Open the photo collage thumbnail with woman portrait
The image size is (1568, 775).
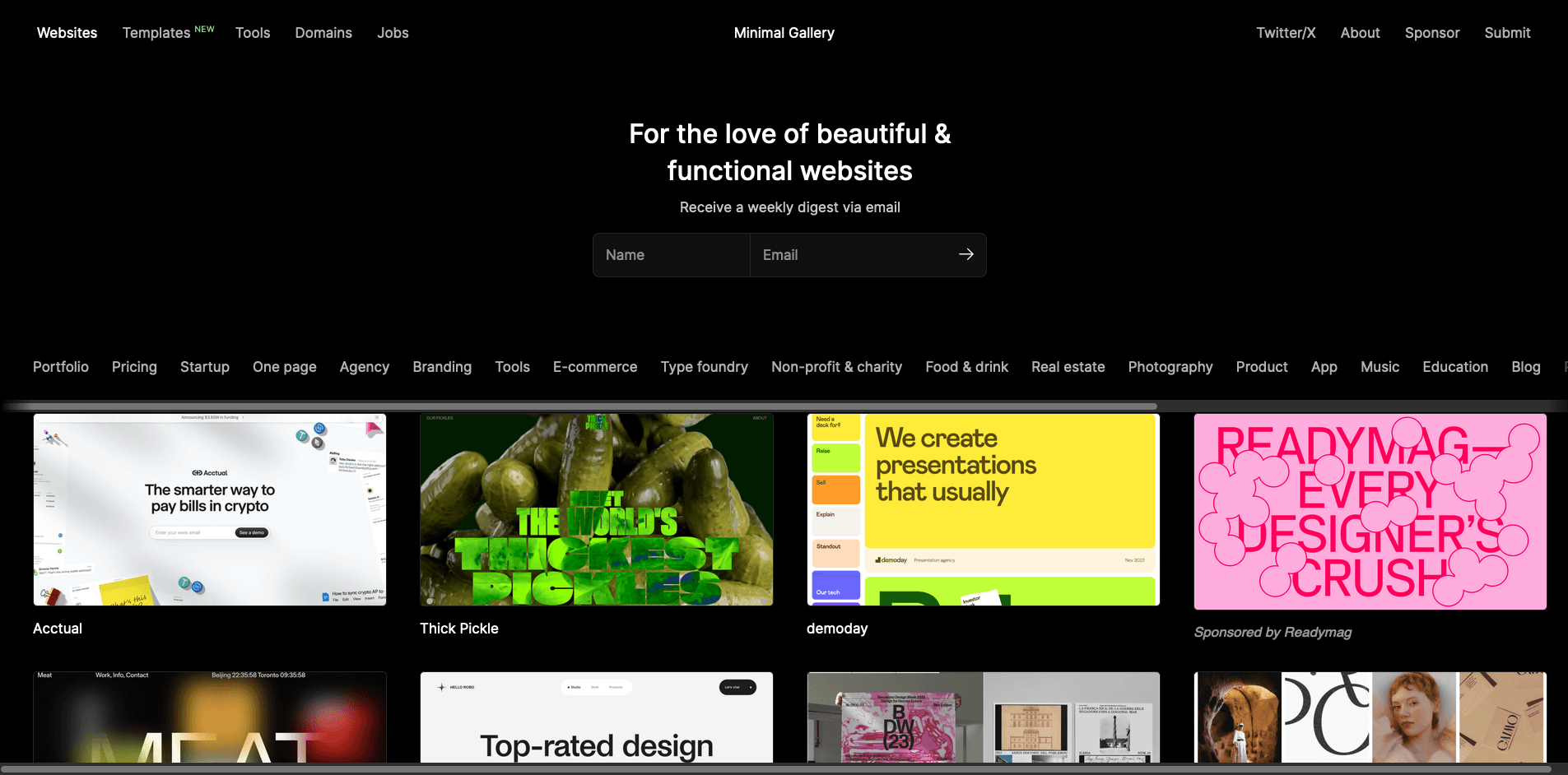pyautogui.click(x=1370, y=717)
